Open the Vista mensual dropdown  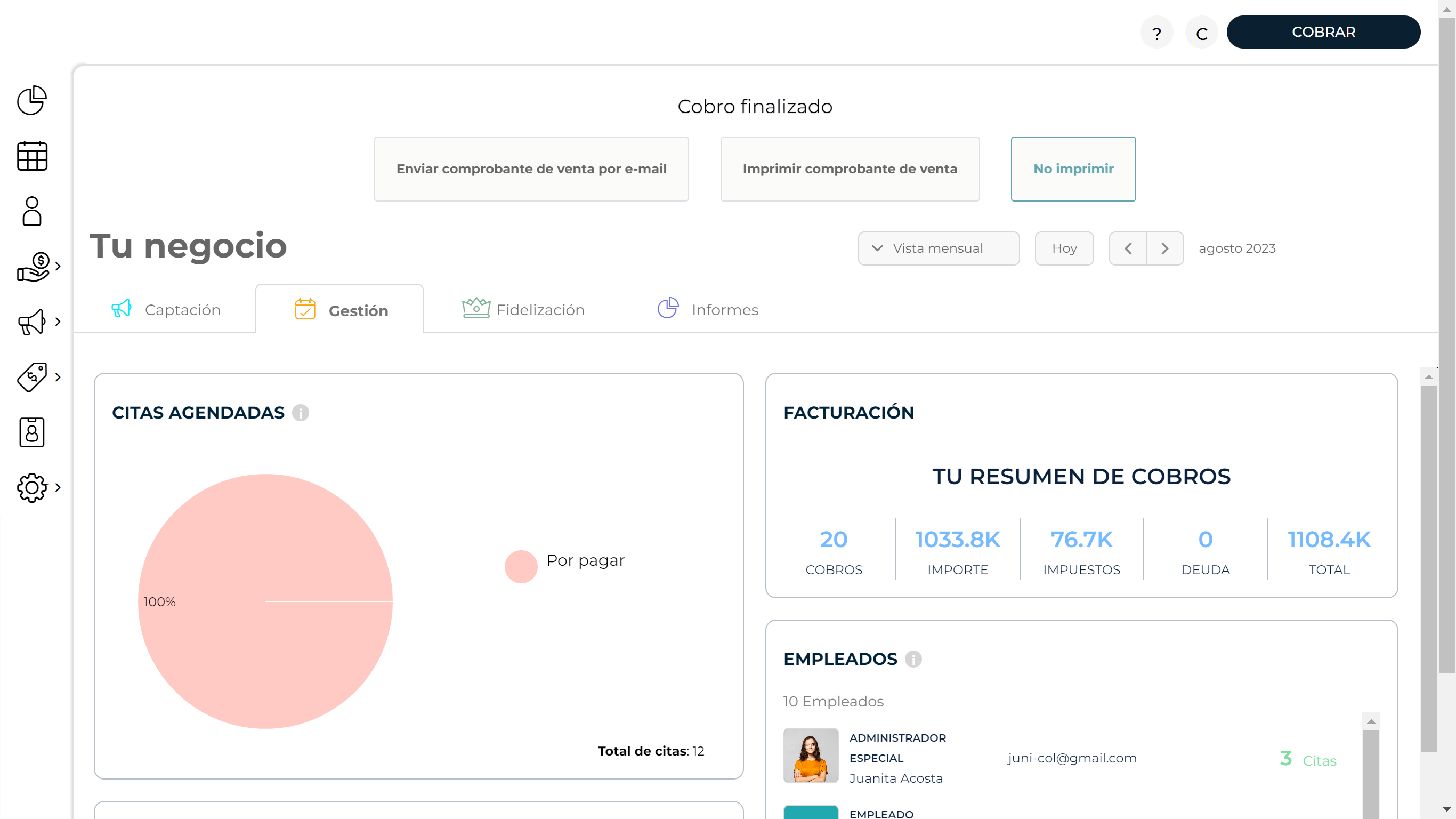click(x=939, y=248)
